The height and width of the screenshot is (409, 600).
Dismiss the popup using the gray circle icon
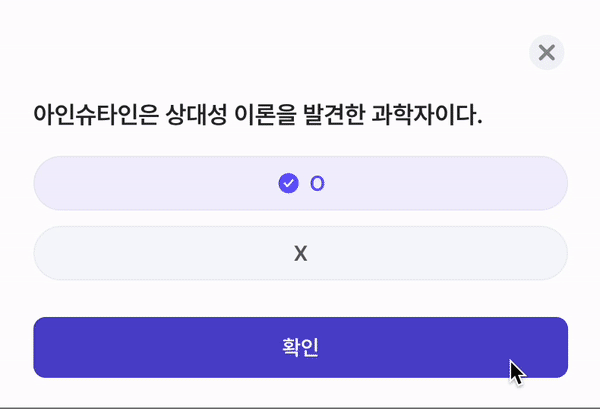[x=546, y=53]
